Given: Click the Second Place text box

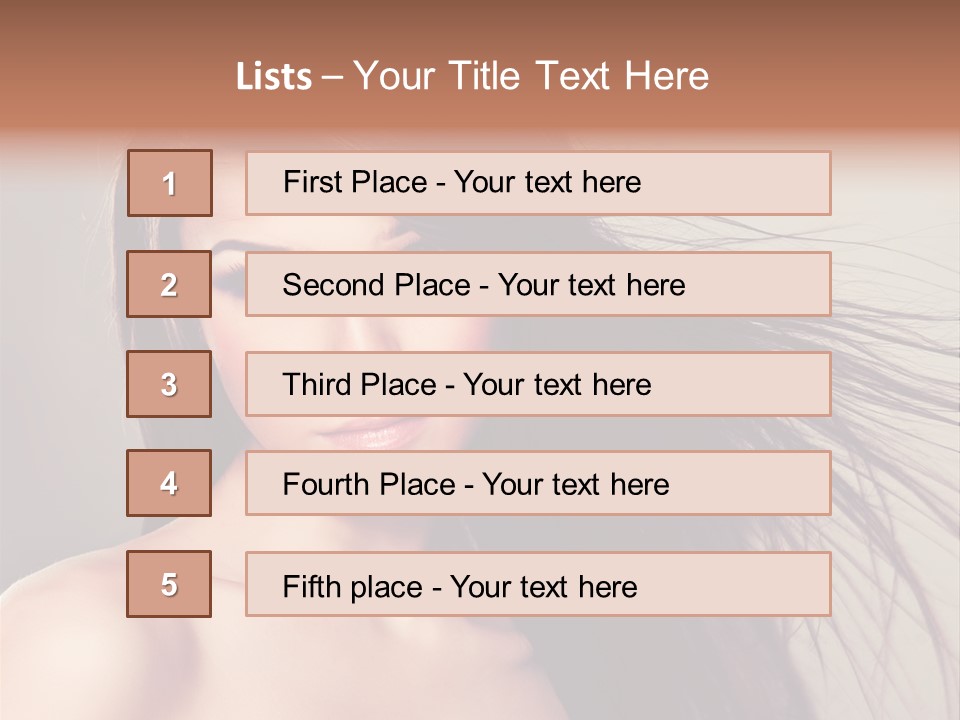Looking at the screenshot, I should tap(538, 284).
